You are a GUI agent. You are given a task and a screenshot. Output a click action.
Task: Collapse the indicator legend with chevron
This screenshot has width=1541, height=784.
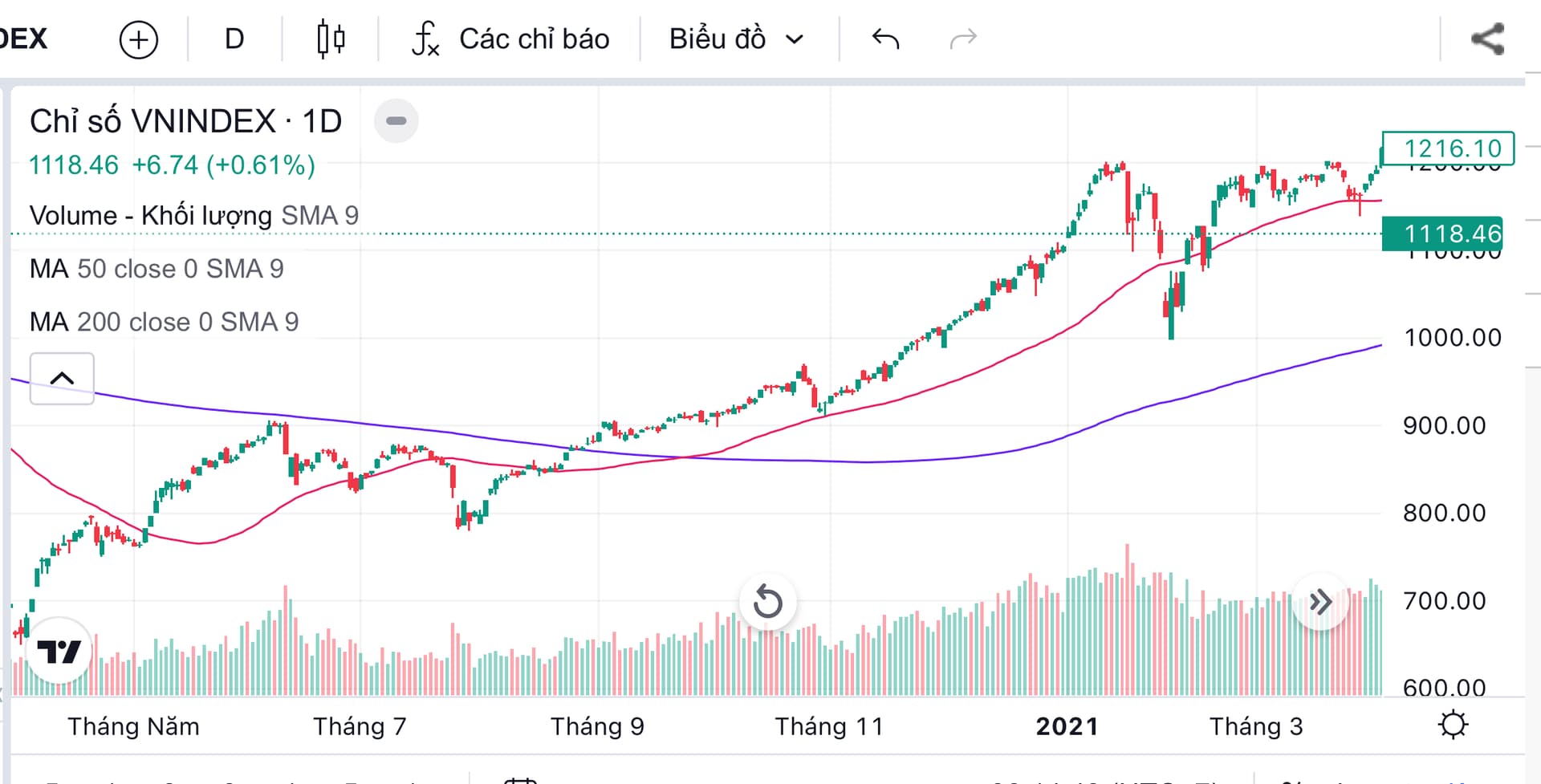coord(62,379)
